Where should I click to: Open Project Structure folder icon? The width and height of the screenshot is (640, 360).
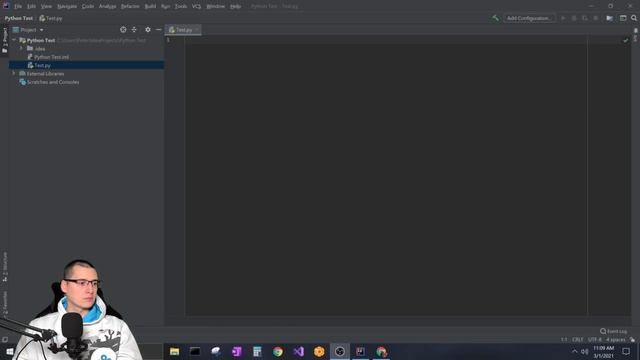(x=609, y=18)
